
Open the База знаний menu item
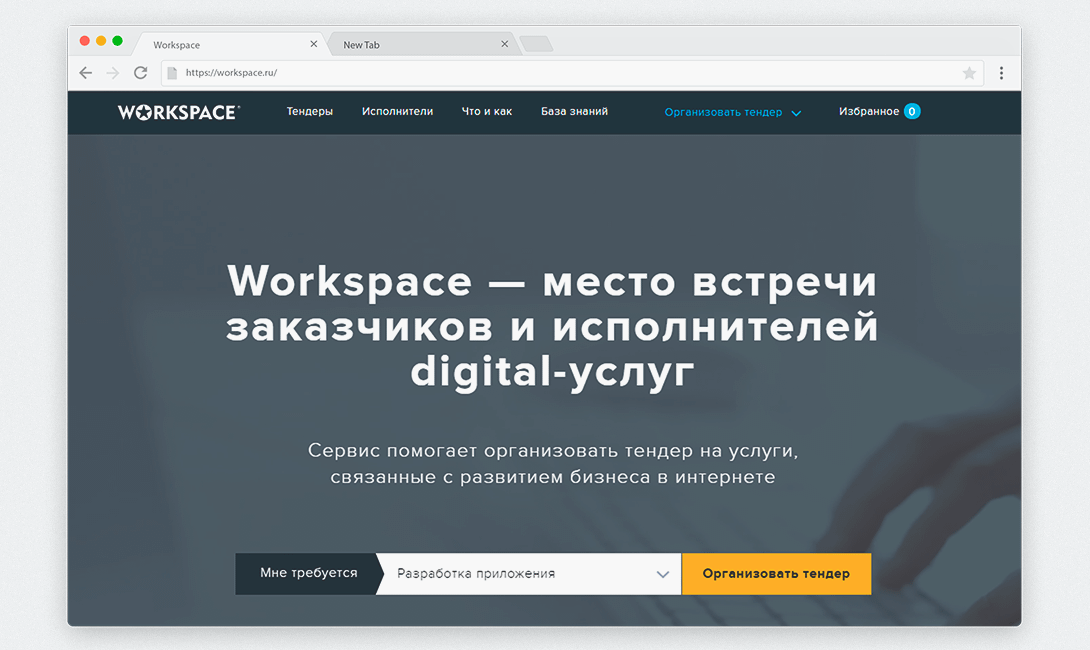(574, 111)
